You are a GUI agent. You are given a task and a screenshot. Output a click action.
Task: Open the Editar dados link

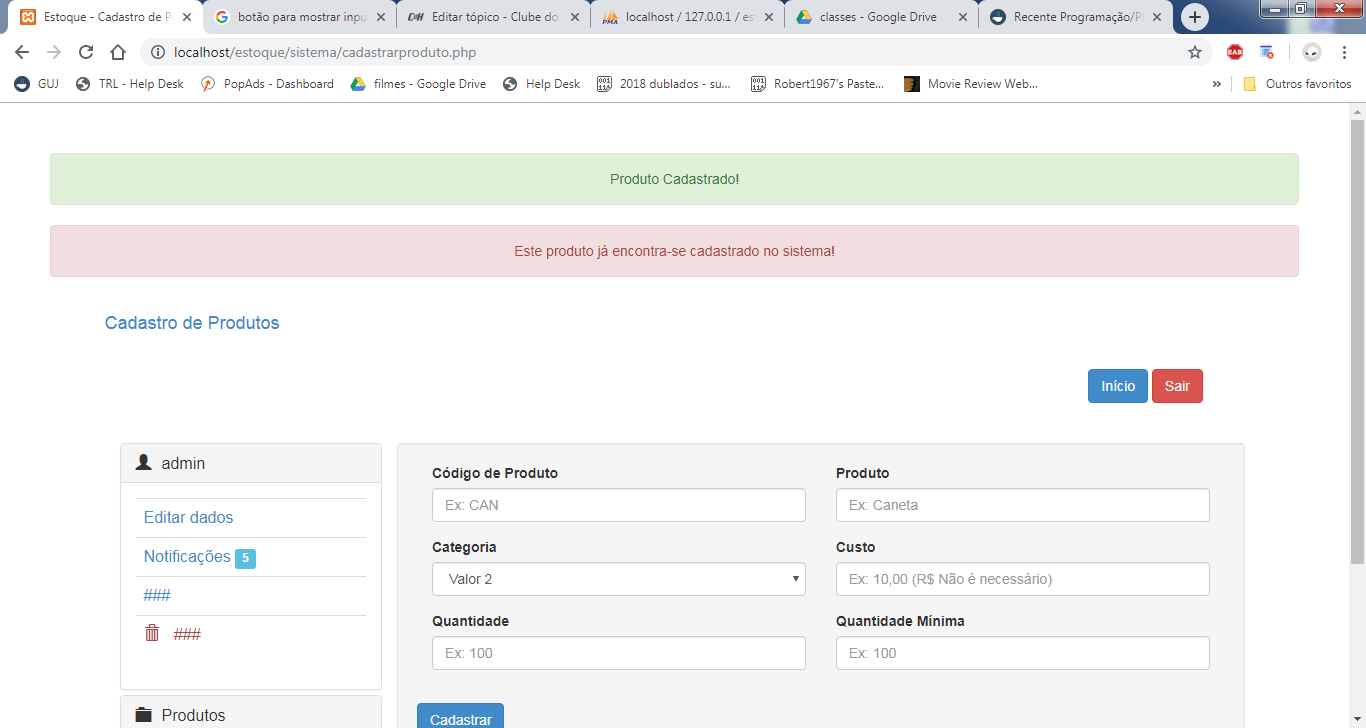click(x=188, y=517)
